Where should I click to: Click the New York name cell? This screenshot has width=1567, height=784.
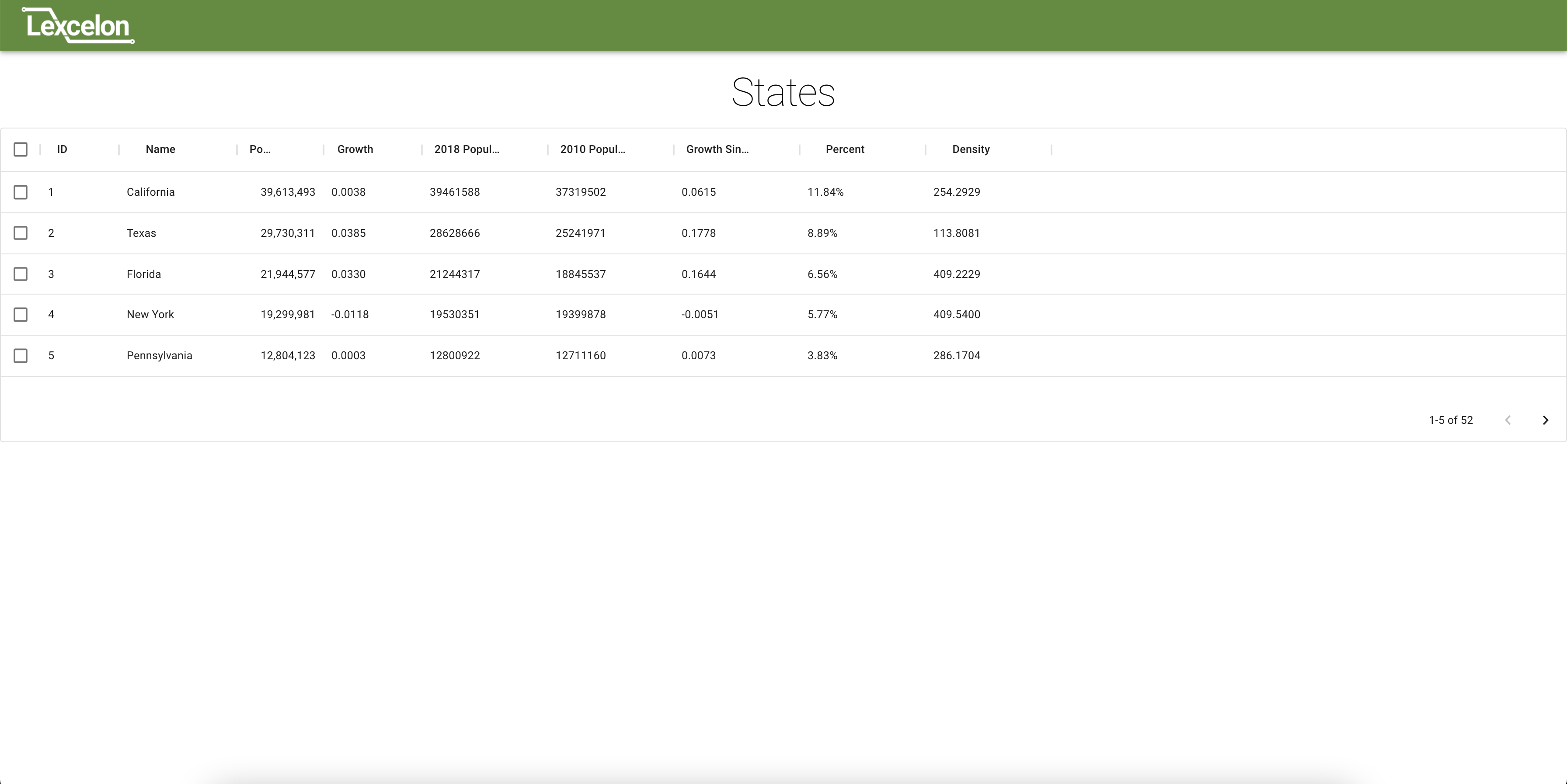point(150,315)
